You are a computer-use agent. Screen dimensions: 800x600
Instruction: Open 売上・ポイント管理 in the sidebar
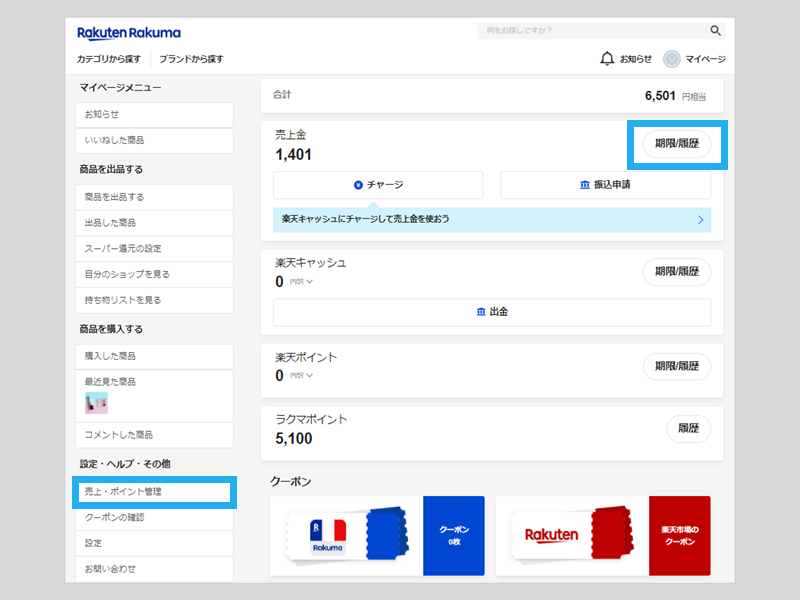[155, 492]
